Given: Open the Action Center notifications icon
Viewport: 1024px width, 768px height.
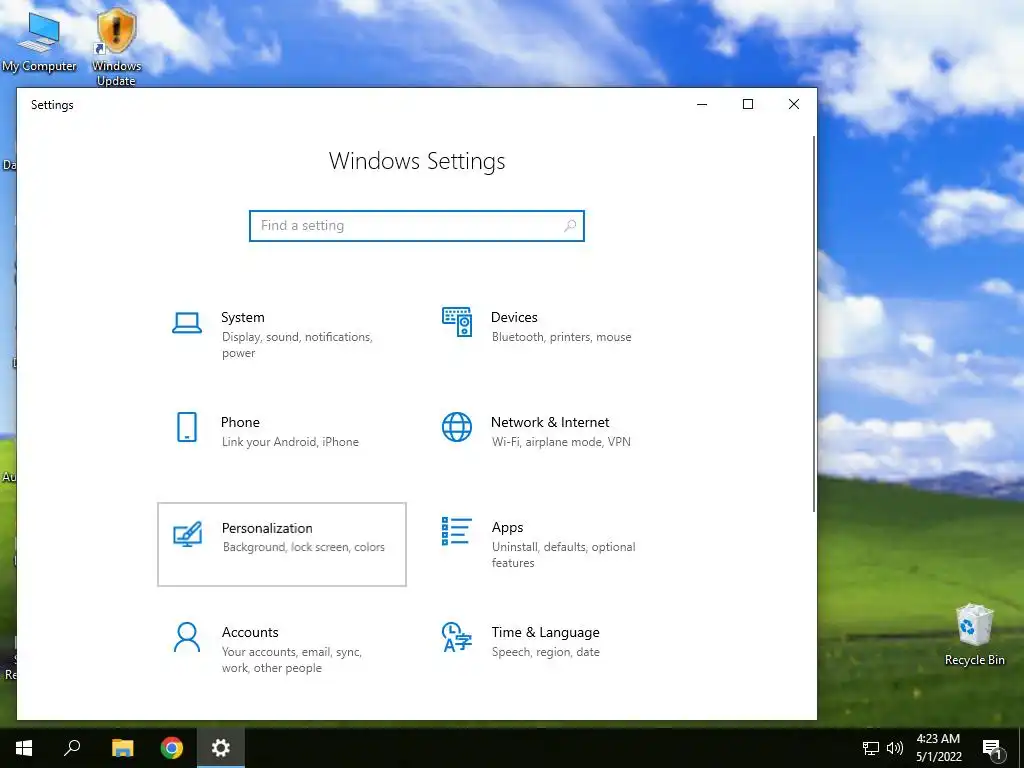Looking at the screenshot, I should pyautogui.click(x=993, y=749).
